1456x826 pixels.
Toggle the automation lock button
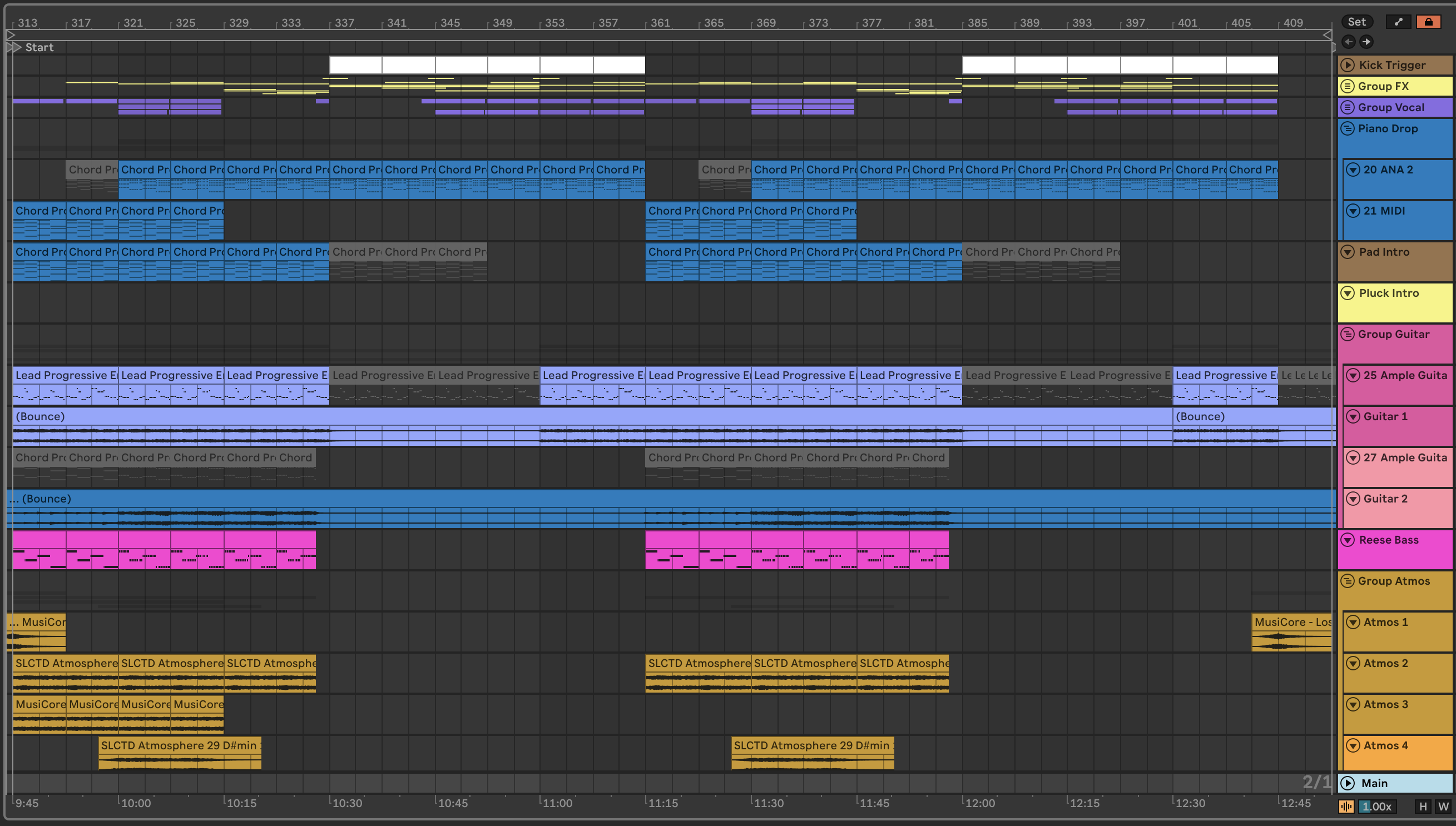coord(1428,22)
